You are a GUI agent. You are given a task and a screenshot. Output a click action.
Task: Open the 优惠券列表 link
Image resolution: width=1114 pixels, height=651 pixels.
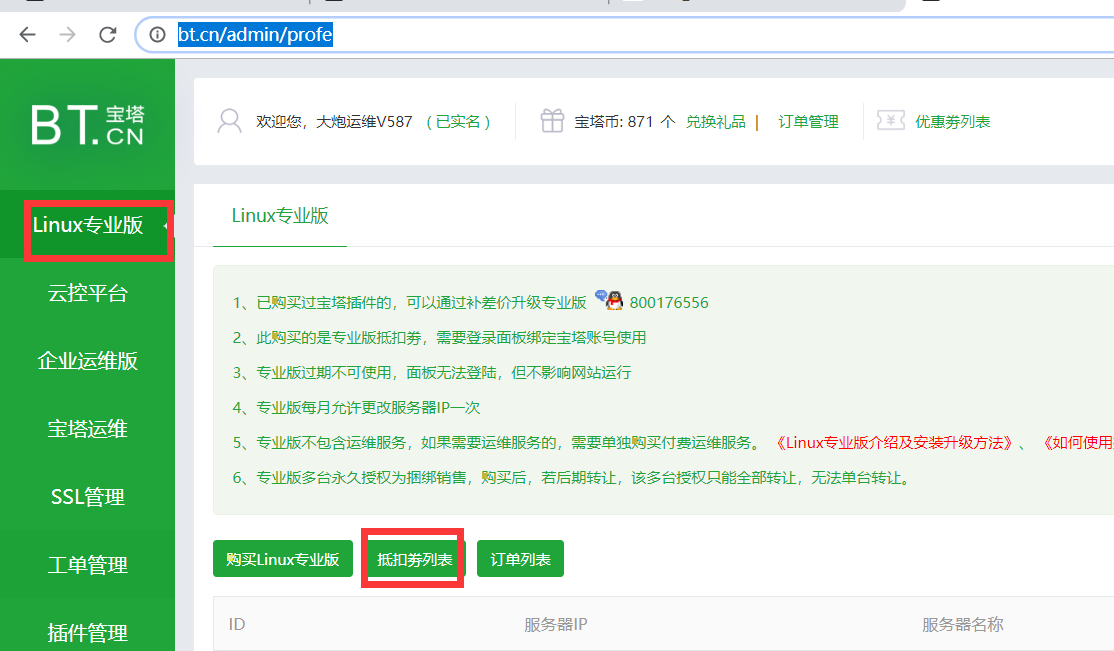pos(952,122)
